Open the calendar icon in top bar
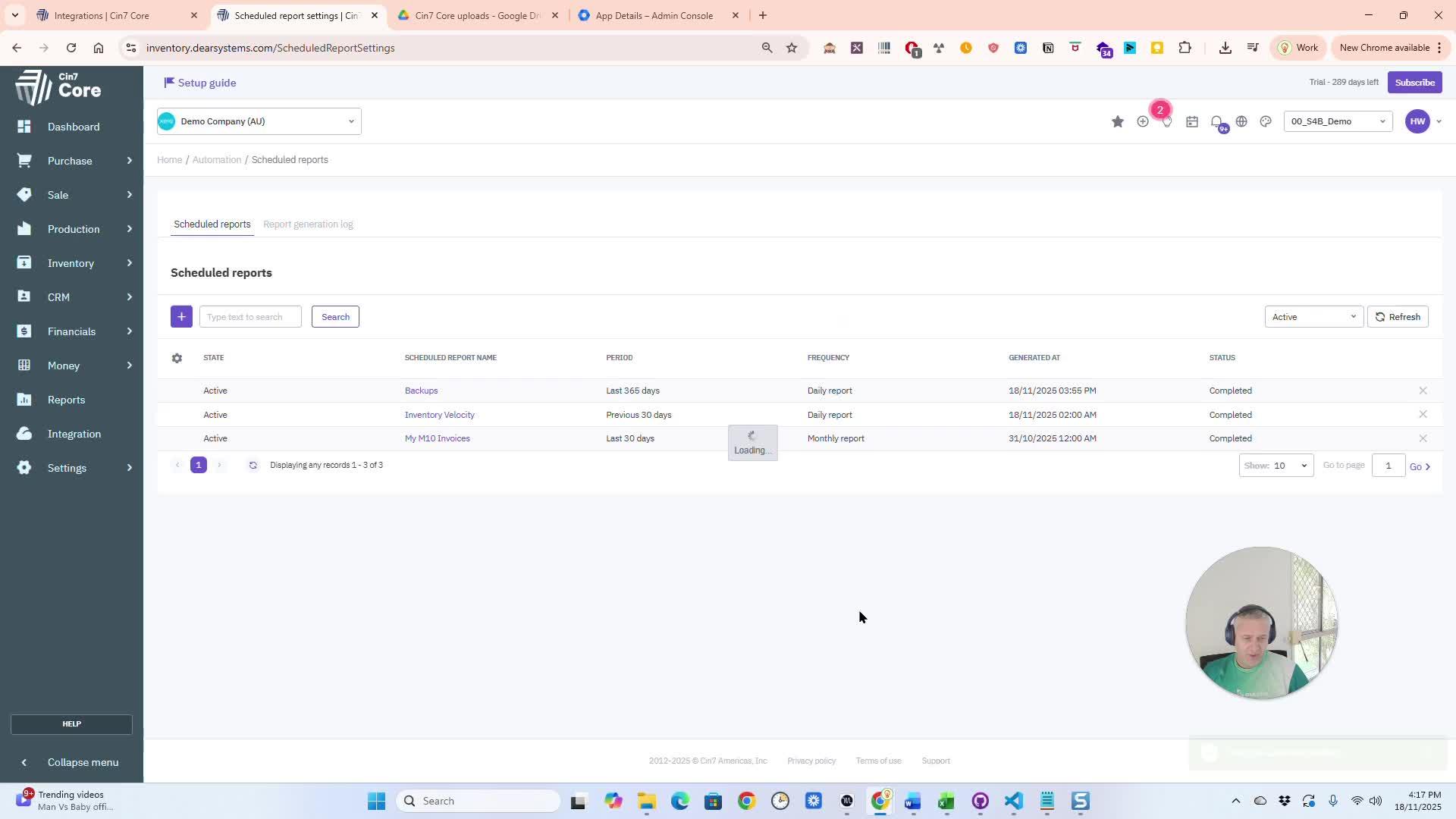 1192,121
